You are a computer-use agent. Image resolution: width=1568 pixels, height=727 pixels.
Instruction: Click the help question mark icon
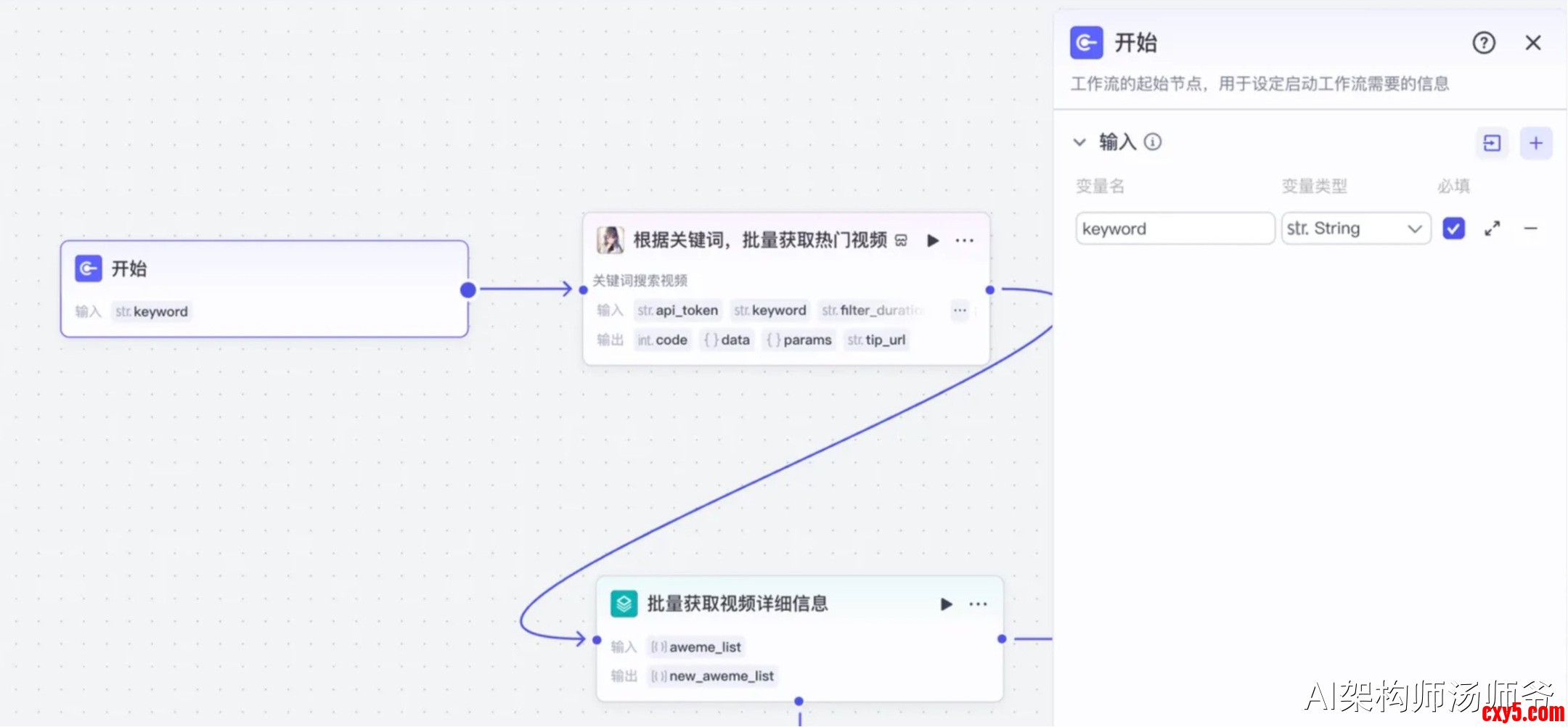pyautogui.click(x=1483, y=44)
